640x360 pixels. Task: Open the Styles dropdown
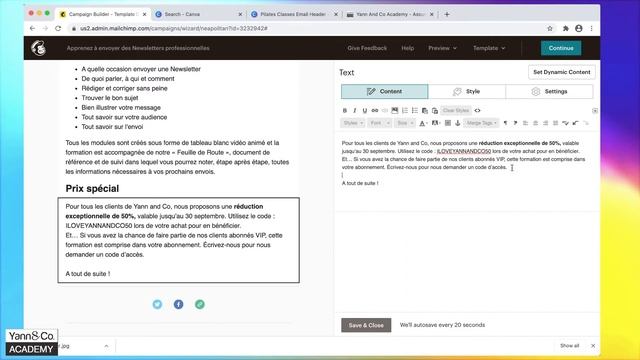353,123
